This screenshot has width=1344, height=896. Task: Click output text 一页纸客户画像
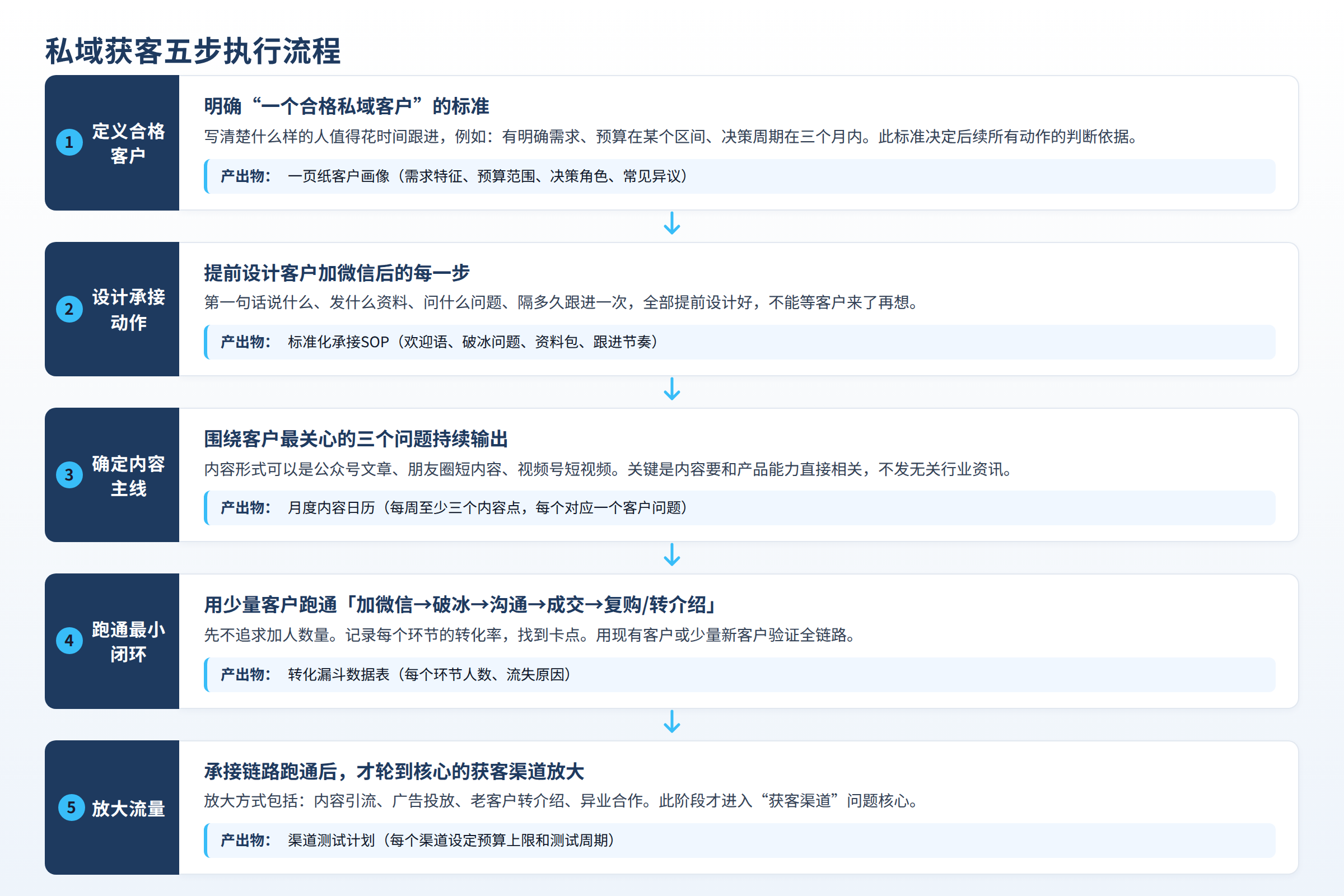[488, 176]
